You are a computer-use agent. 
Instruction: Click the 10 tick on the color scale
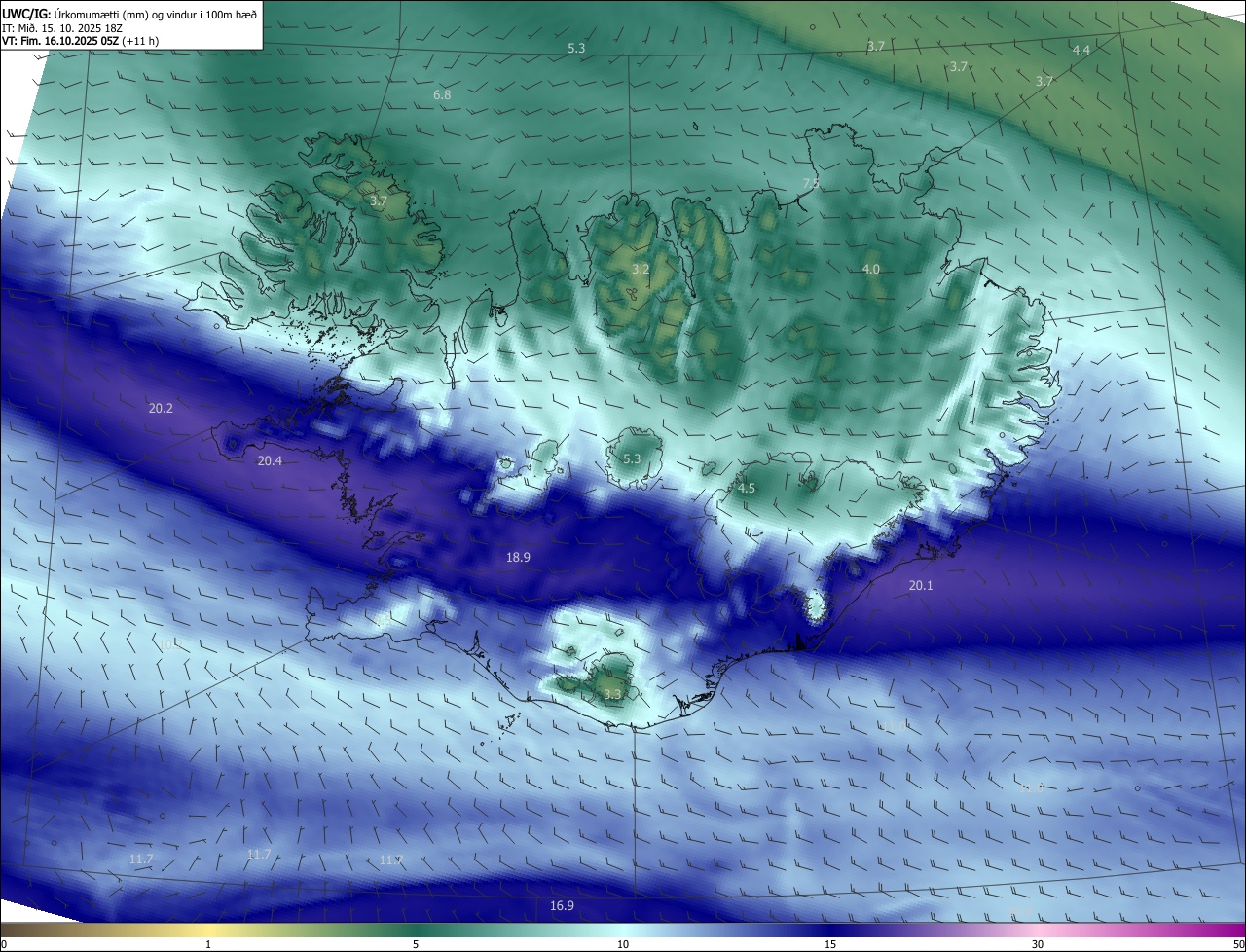pos(623,945)
